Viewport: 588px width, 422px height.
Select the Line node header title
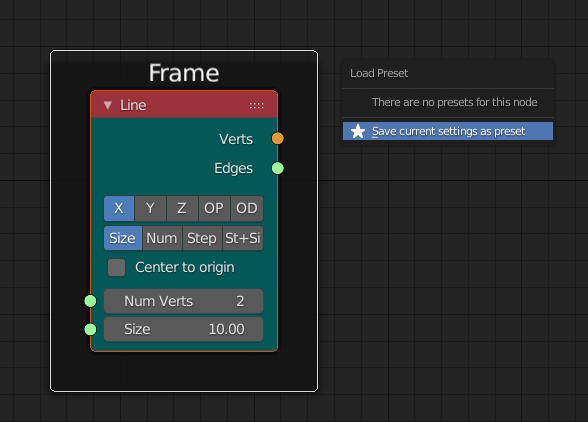coord(133,105)
